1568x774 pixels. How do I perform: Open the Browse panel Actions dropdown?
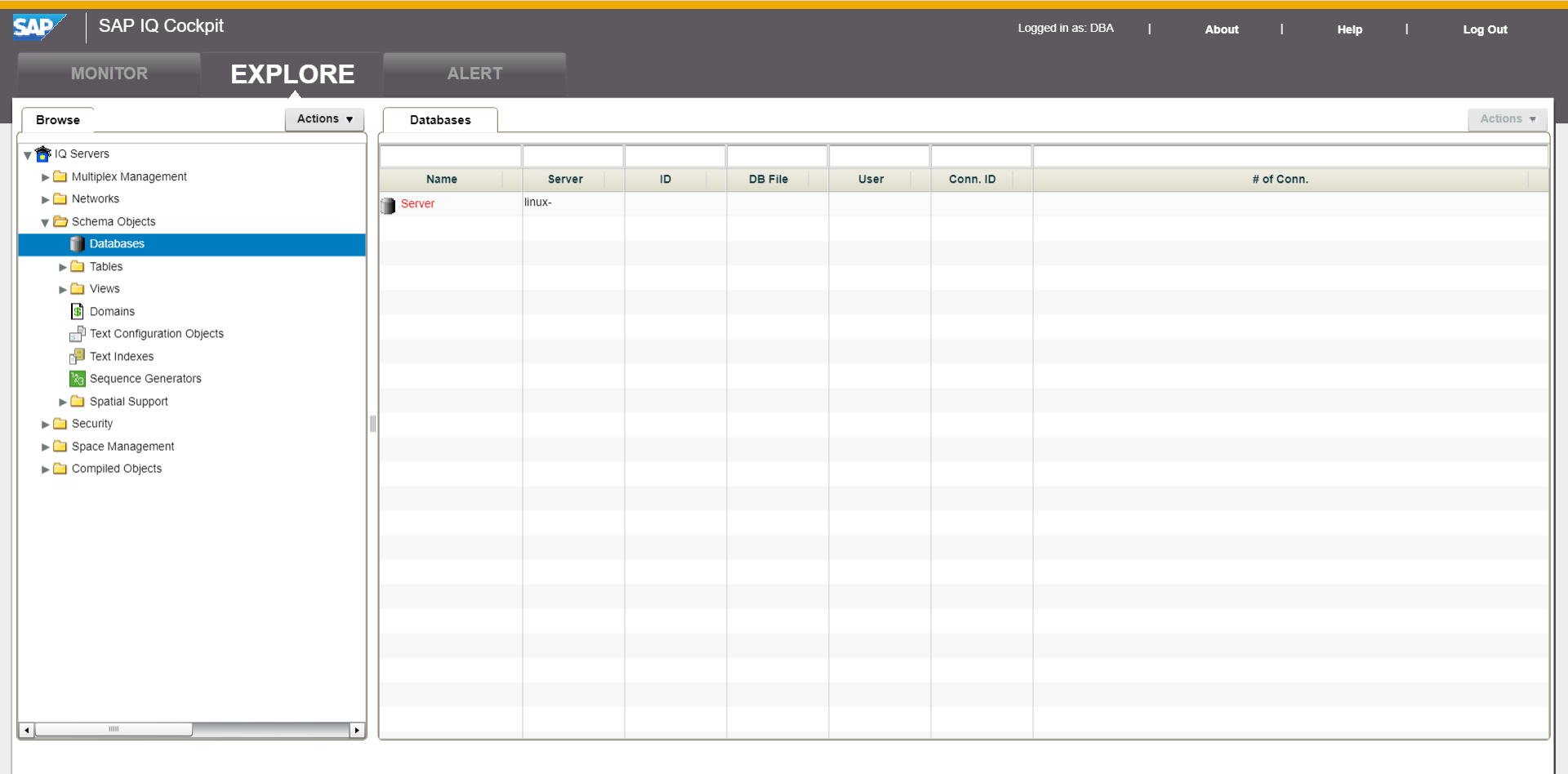pyautogui.click(x=324, y=119)
